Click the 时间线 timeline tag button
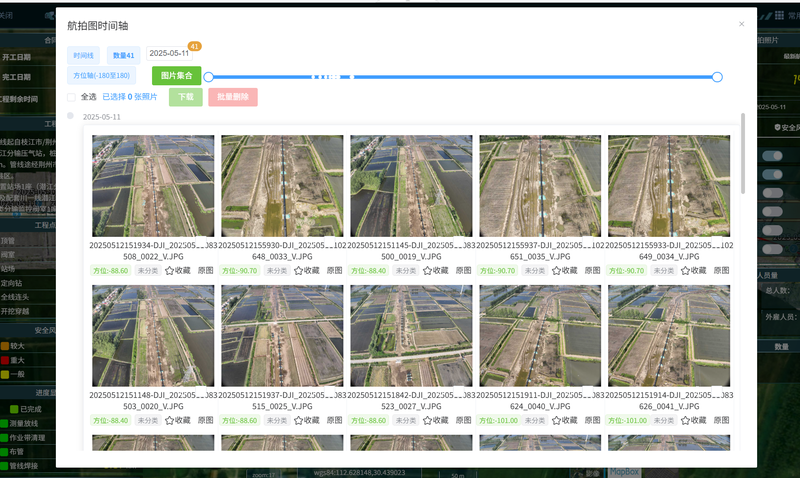 coord(83,55)
